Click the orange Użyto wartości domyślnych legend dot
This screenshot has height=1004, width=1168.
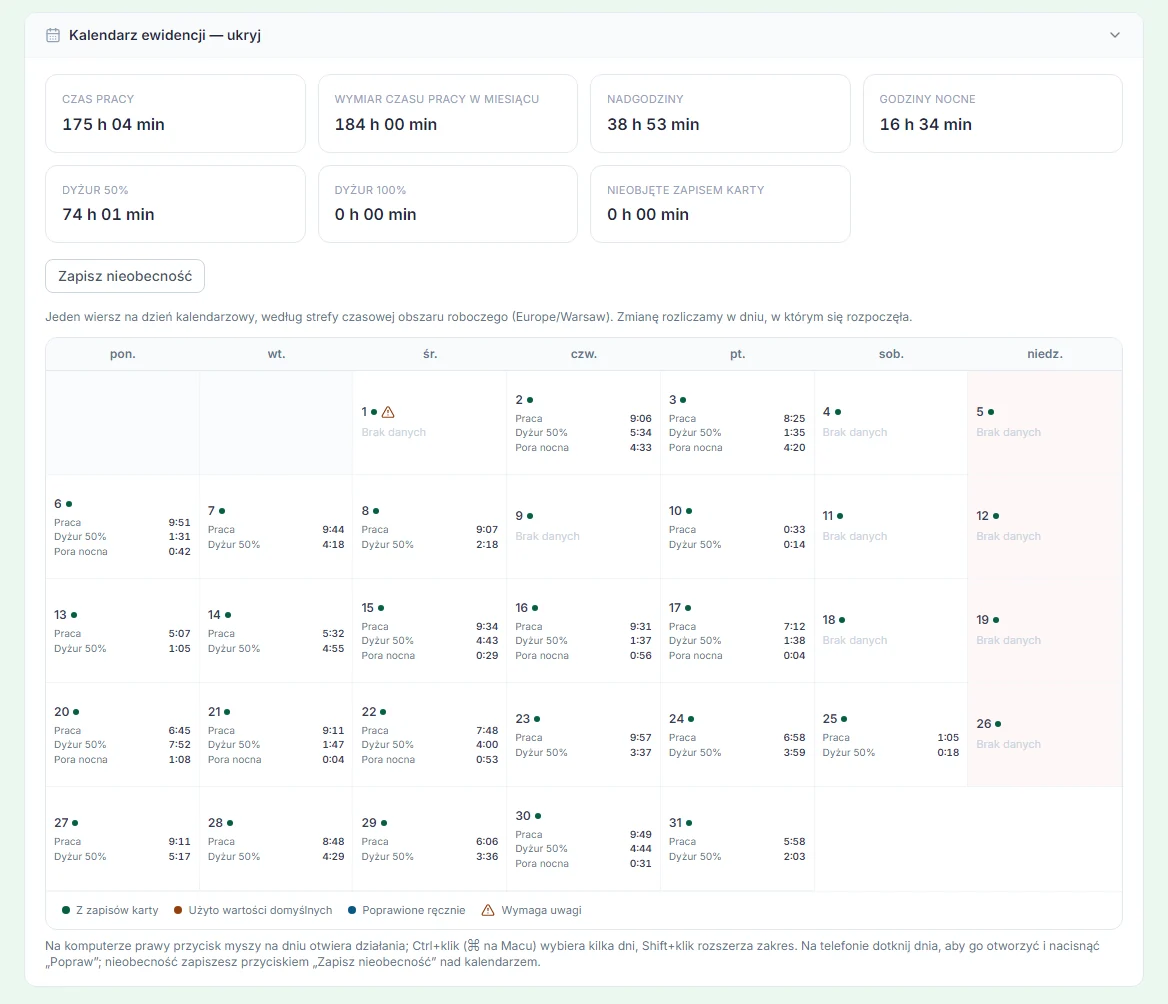pos(178,910)
